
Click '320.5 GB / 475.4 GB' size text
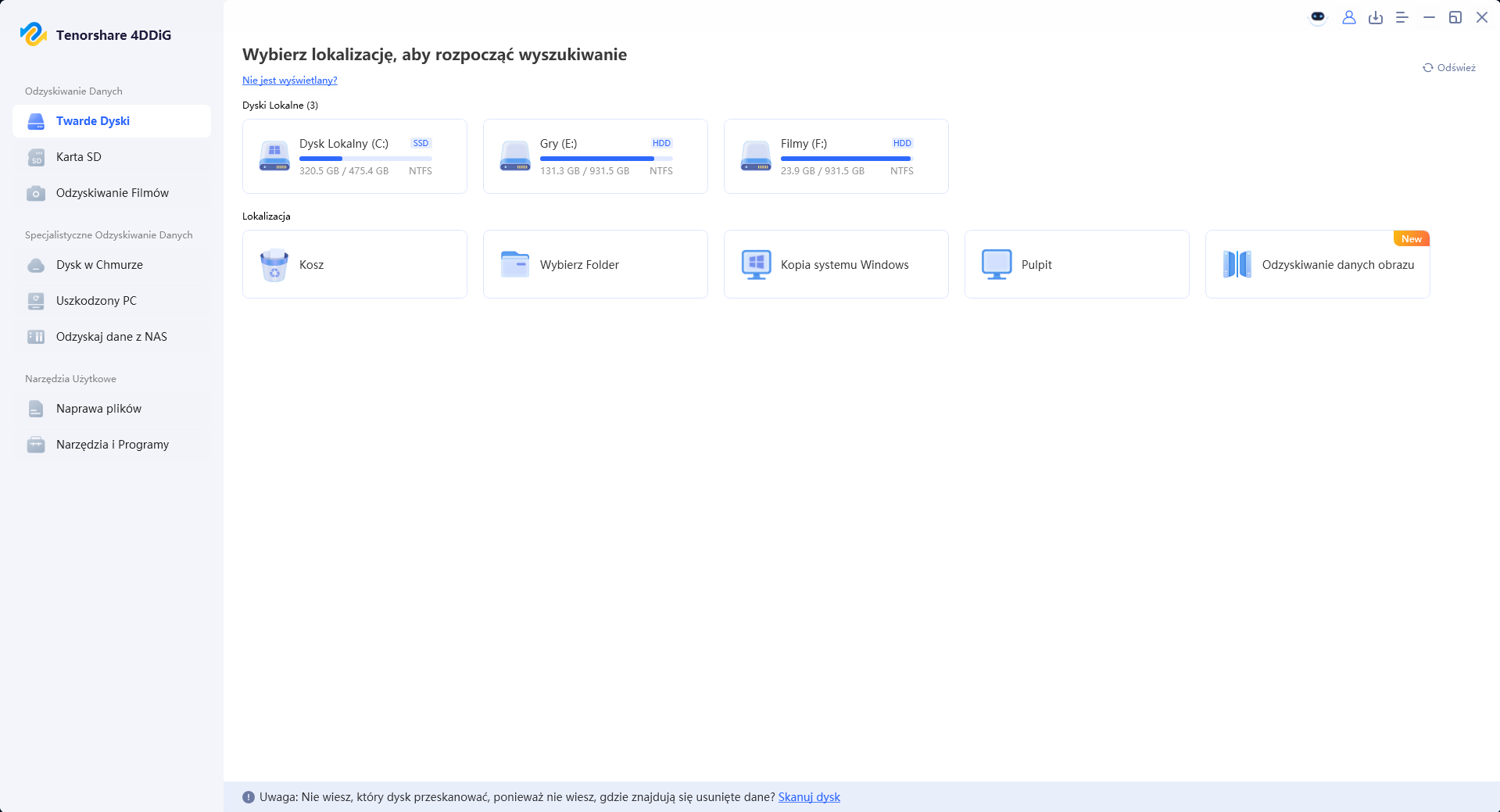[344, 171]
